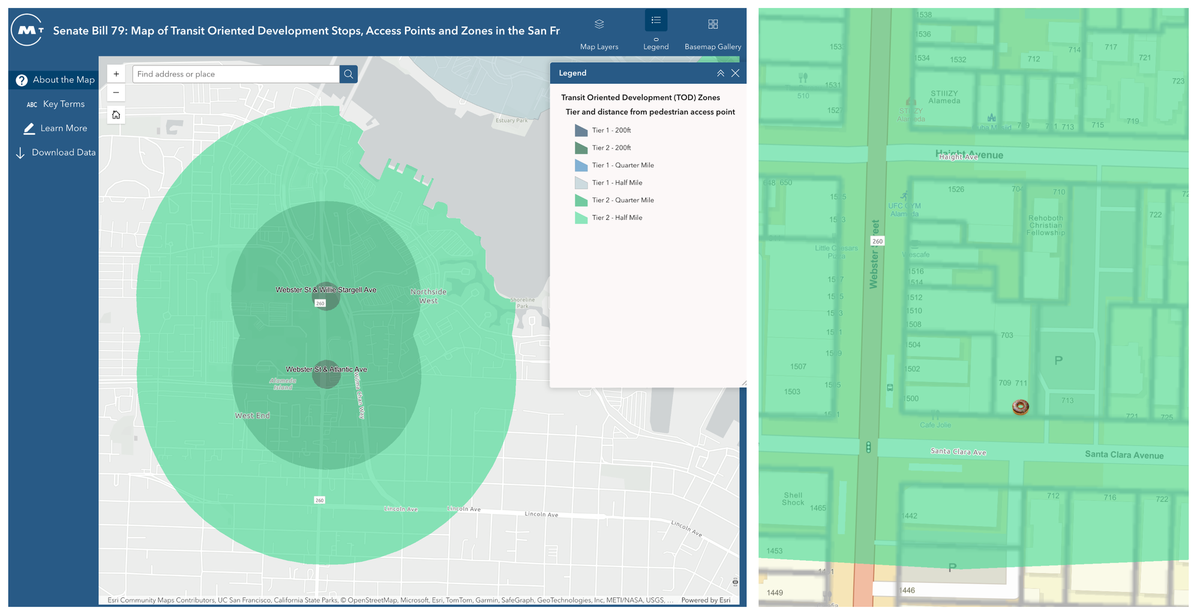
Task: Click the Lincoln Ave road label near route 260
Action: [x=399, y=509]
